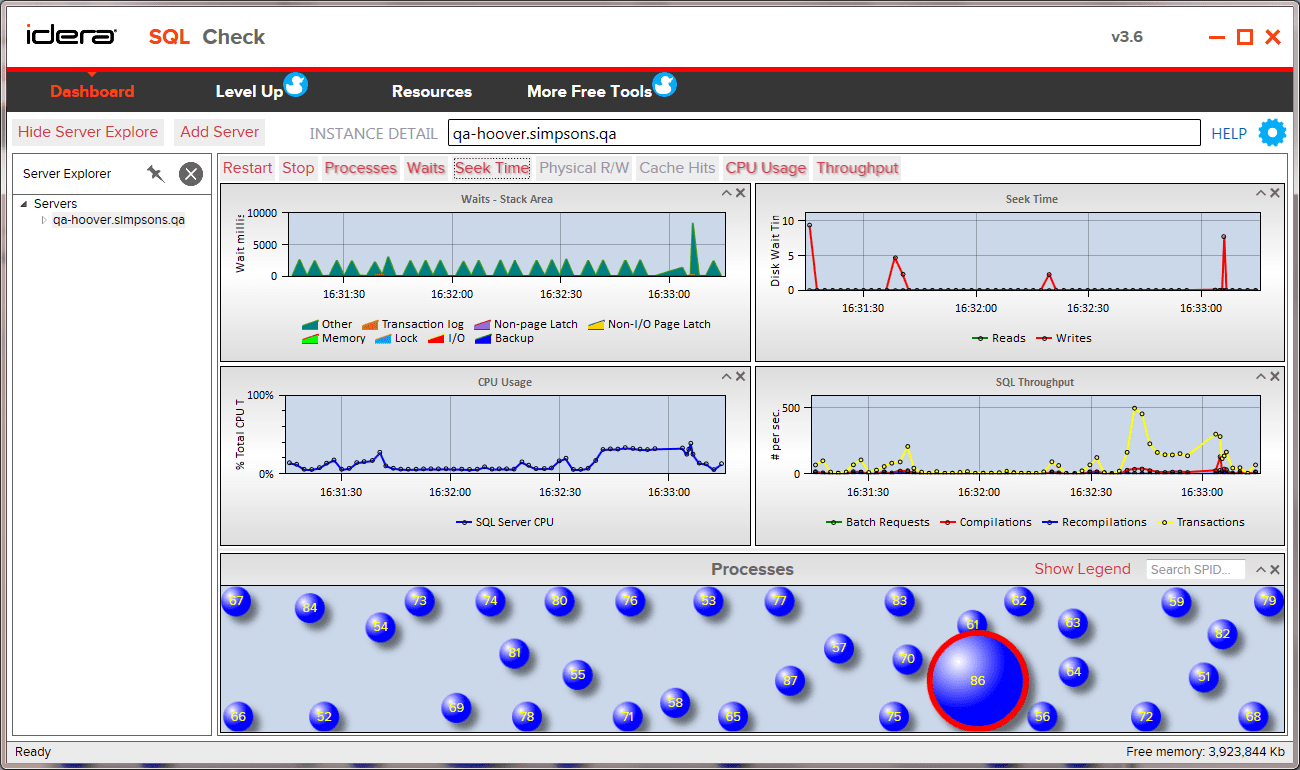Click the Search SPID input field

pos(1195,569)
